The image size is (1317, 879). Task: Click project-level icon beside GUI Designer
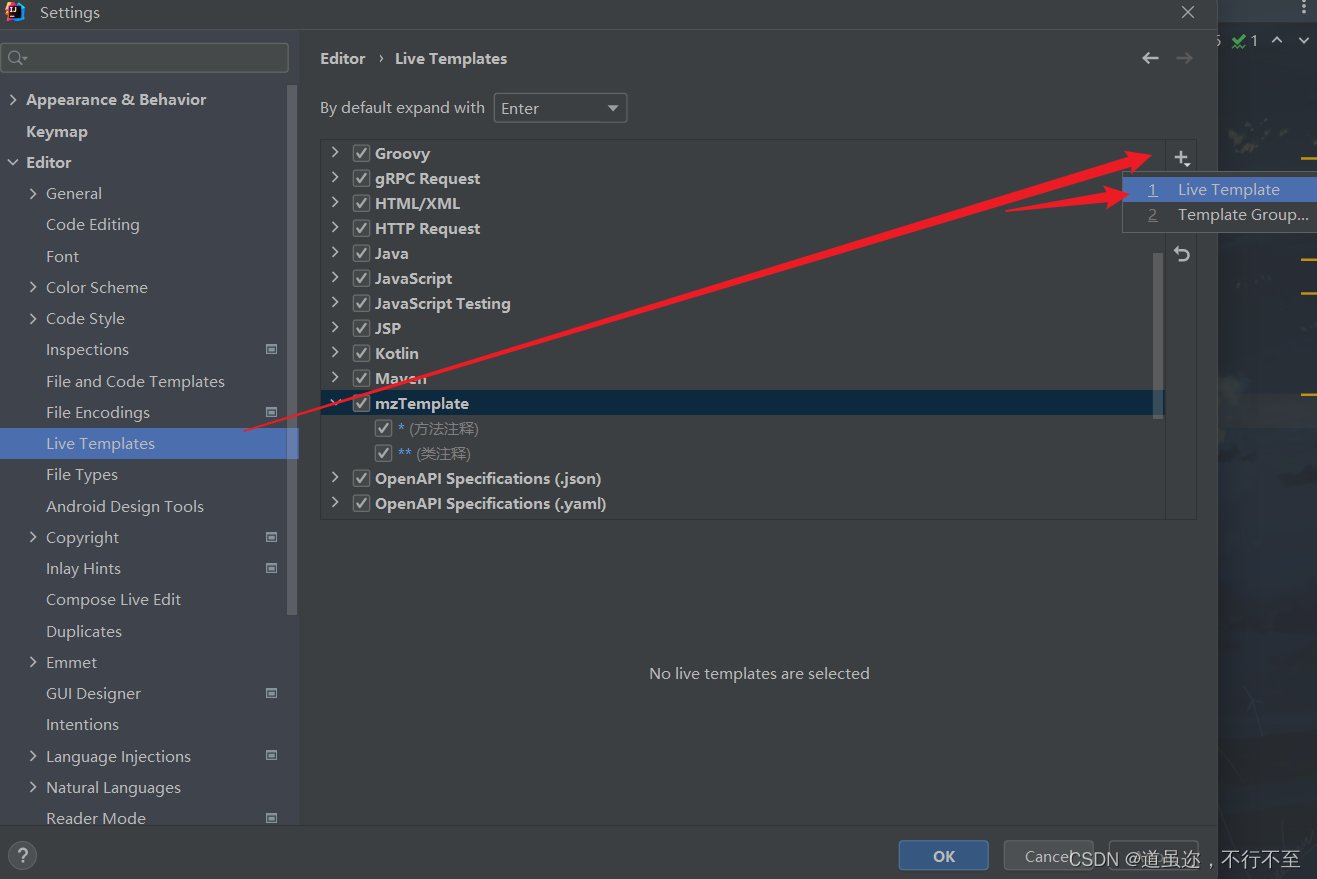point(271,693)
